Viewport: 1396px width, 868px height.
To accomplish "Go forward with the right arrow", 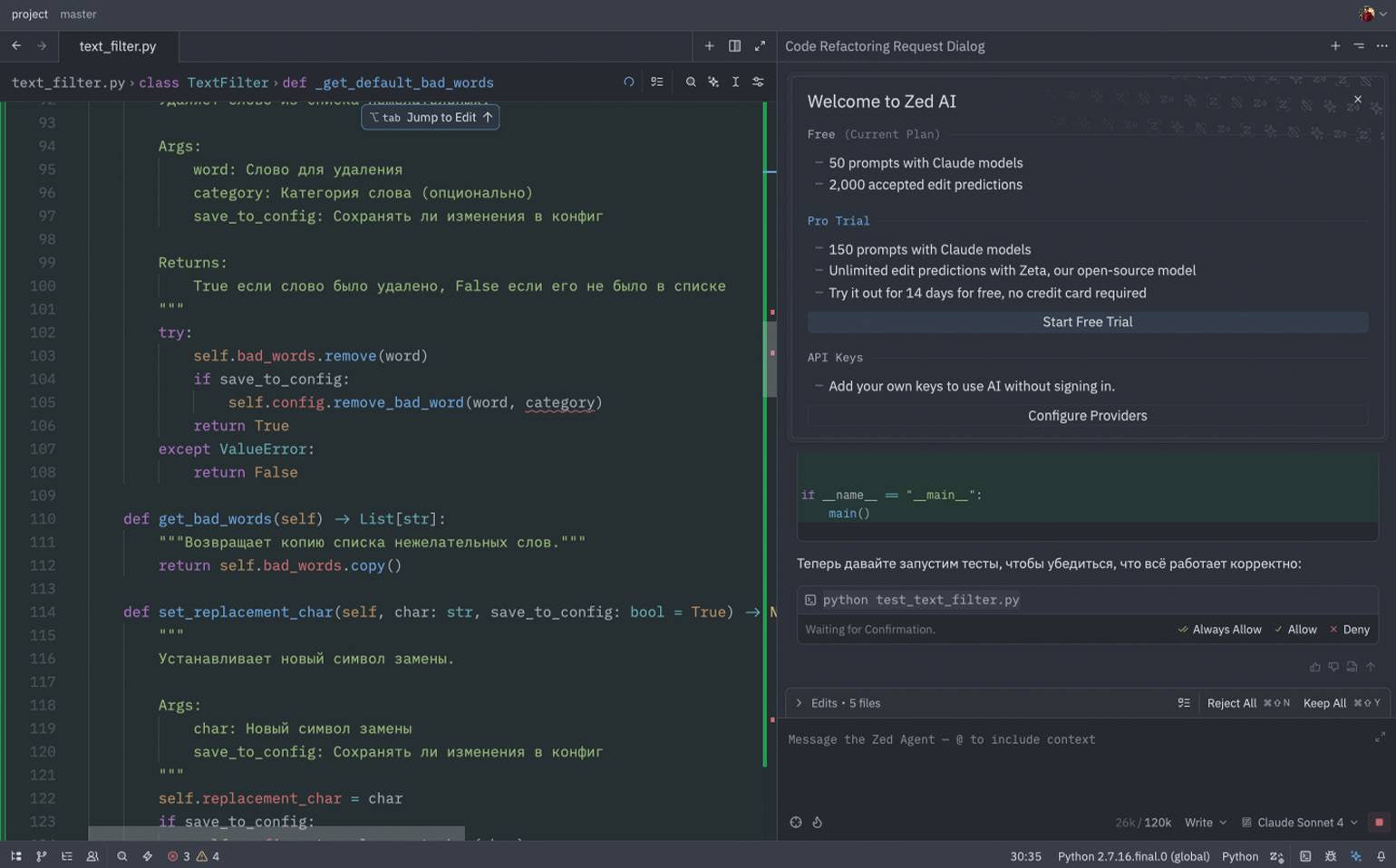I will [x=42, y=45].
